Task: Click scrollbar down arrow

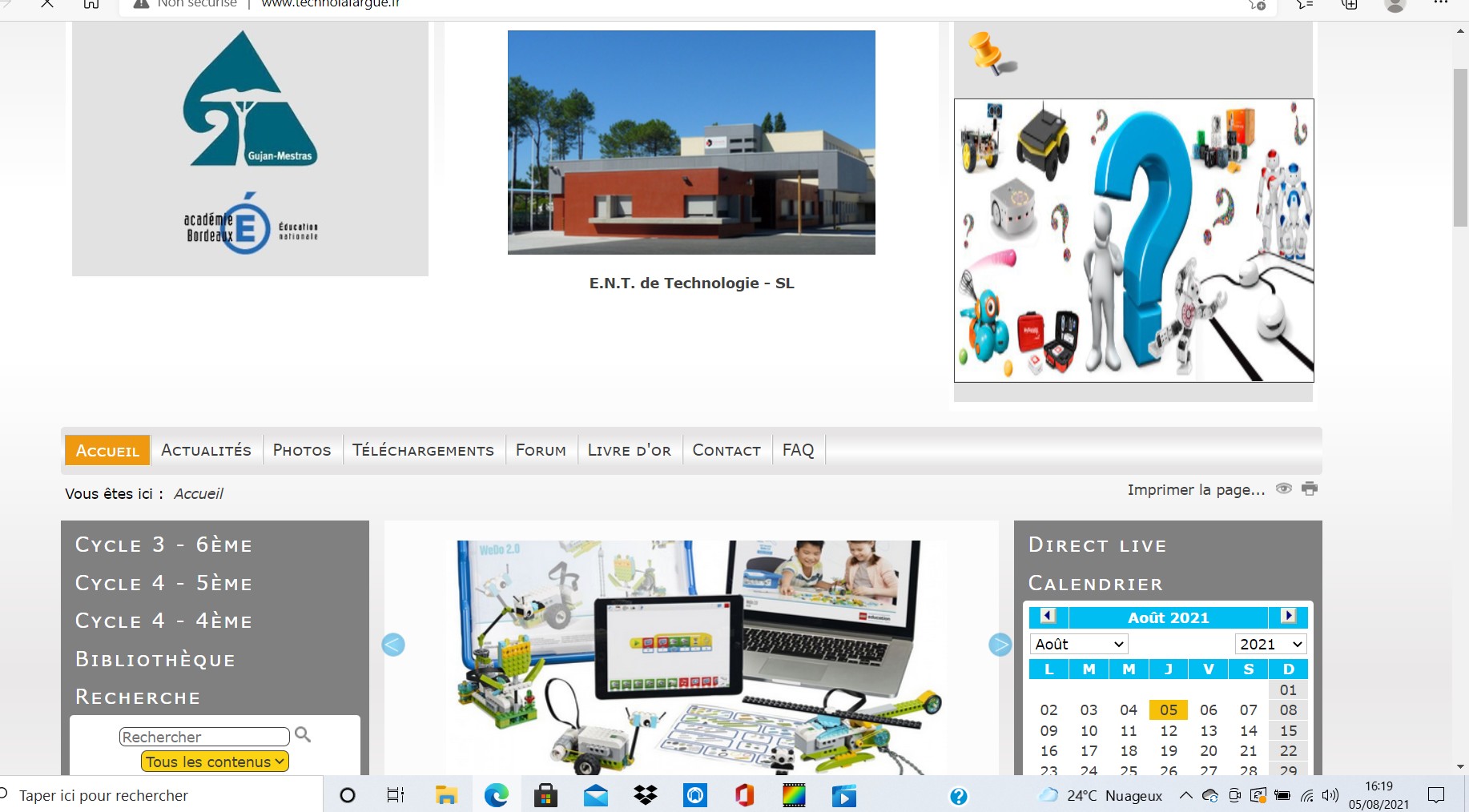Action: pyautogui.click(x=1460, y=766)
